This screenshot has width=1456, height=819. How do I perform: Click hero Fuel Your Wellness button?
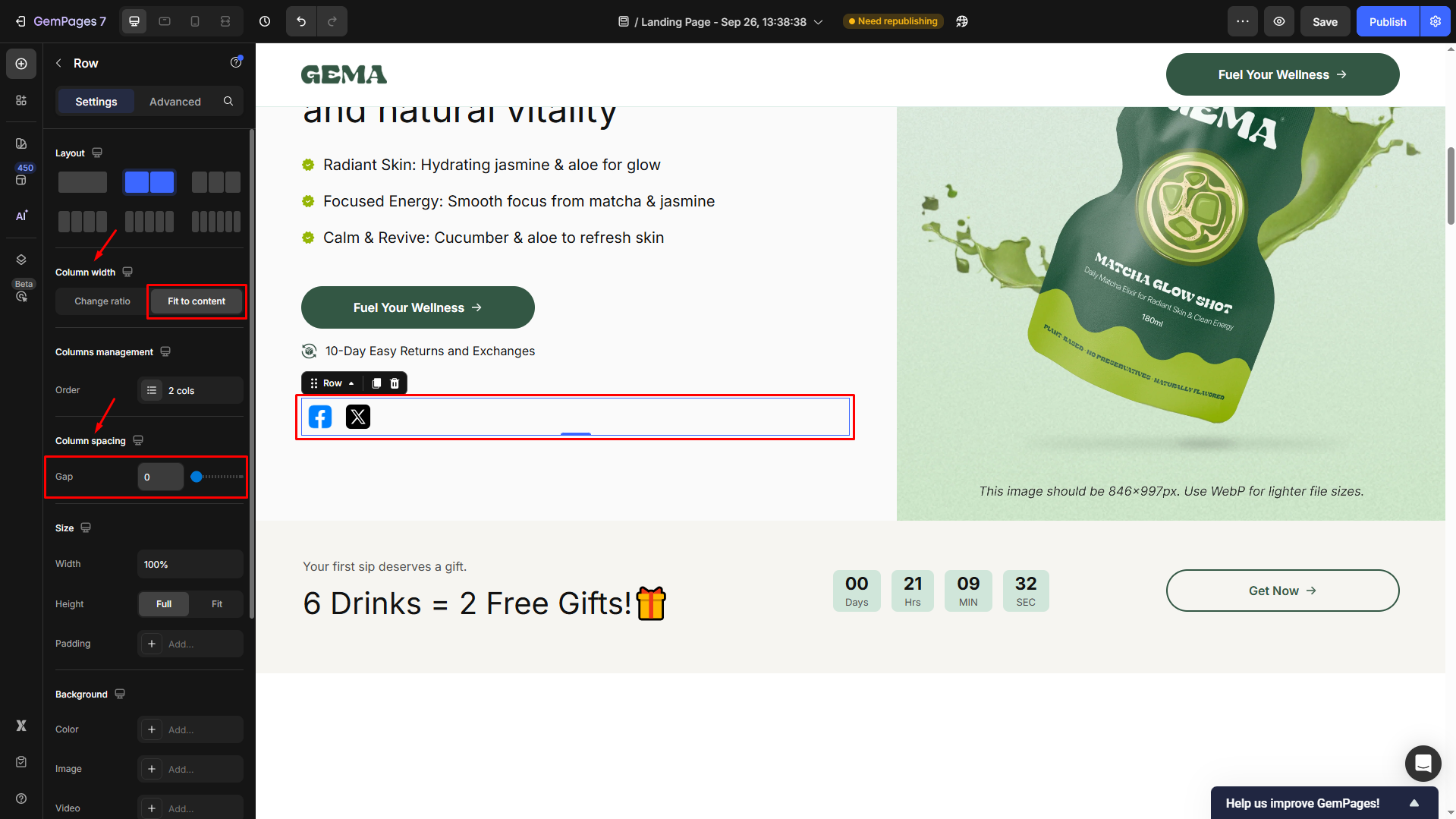point(418,307)
